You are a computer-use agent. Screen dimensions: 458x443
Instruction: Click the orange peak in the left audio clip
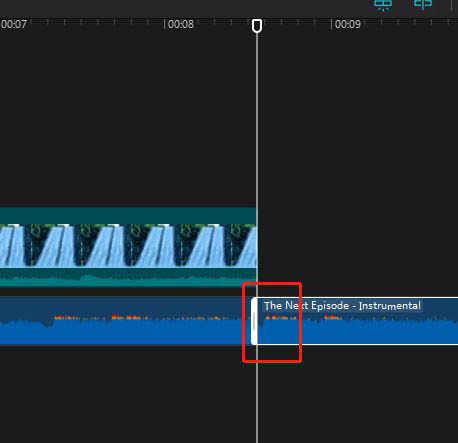tap(126, 317)
